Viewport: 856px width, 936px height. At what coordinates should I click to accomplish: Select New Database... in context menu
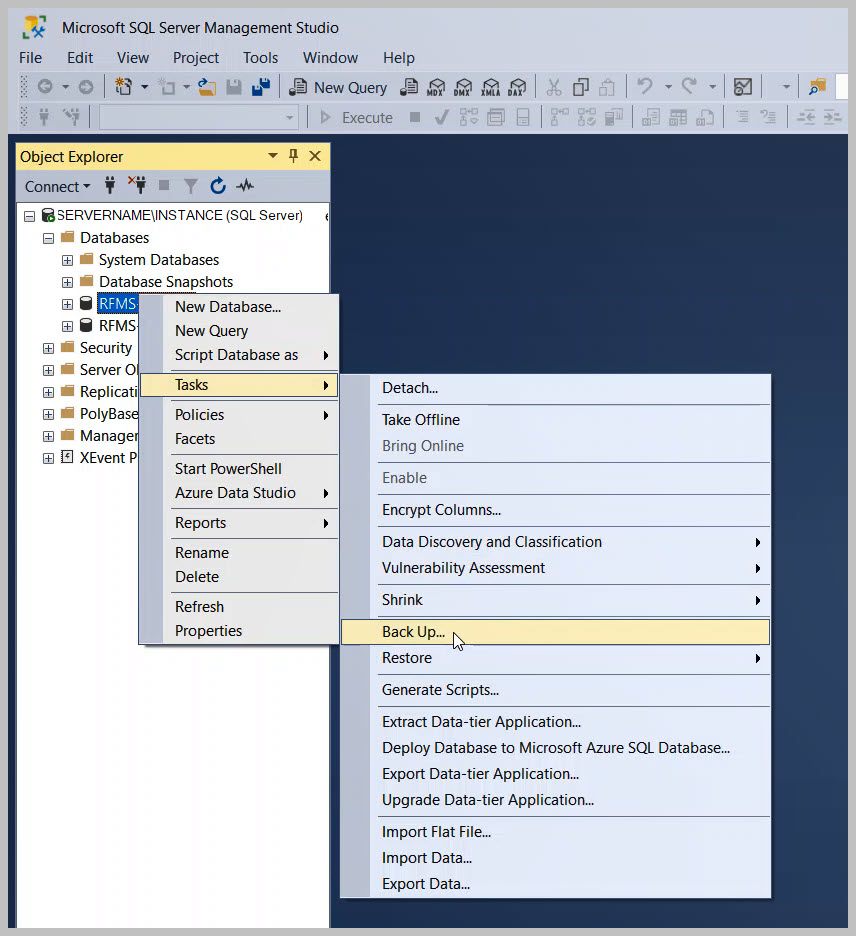point(239,307)
